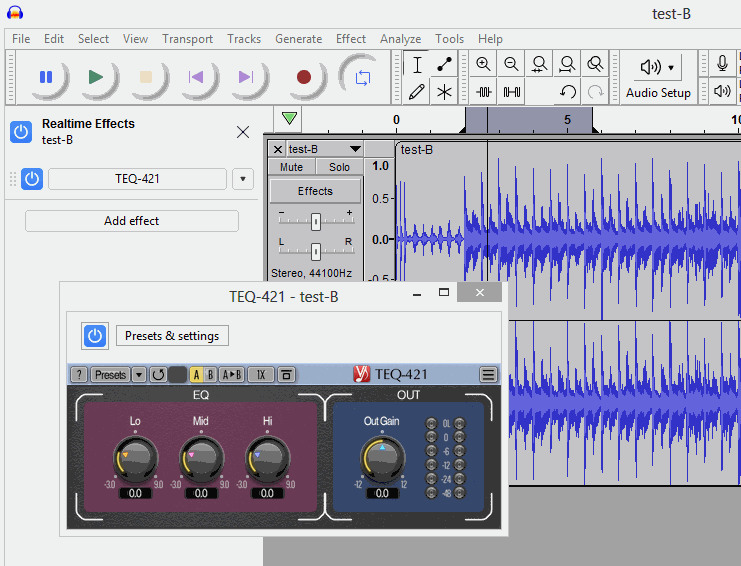
Task: Open the plugin hamburger menu icon
Action: pyautogui.click(x=488, y=375)
